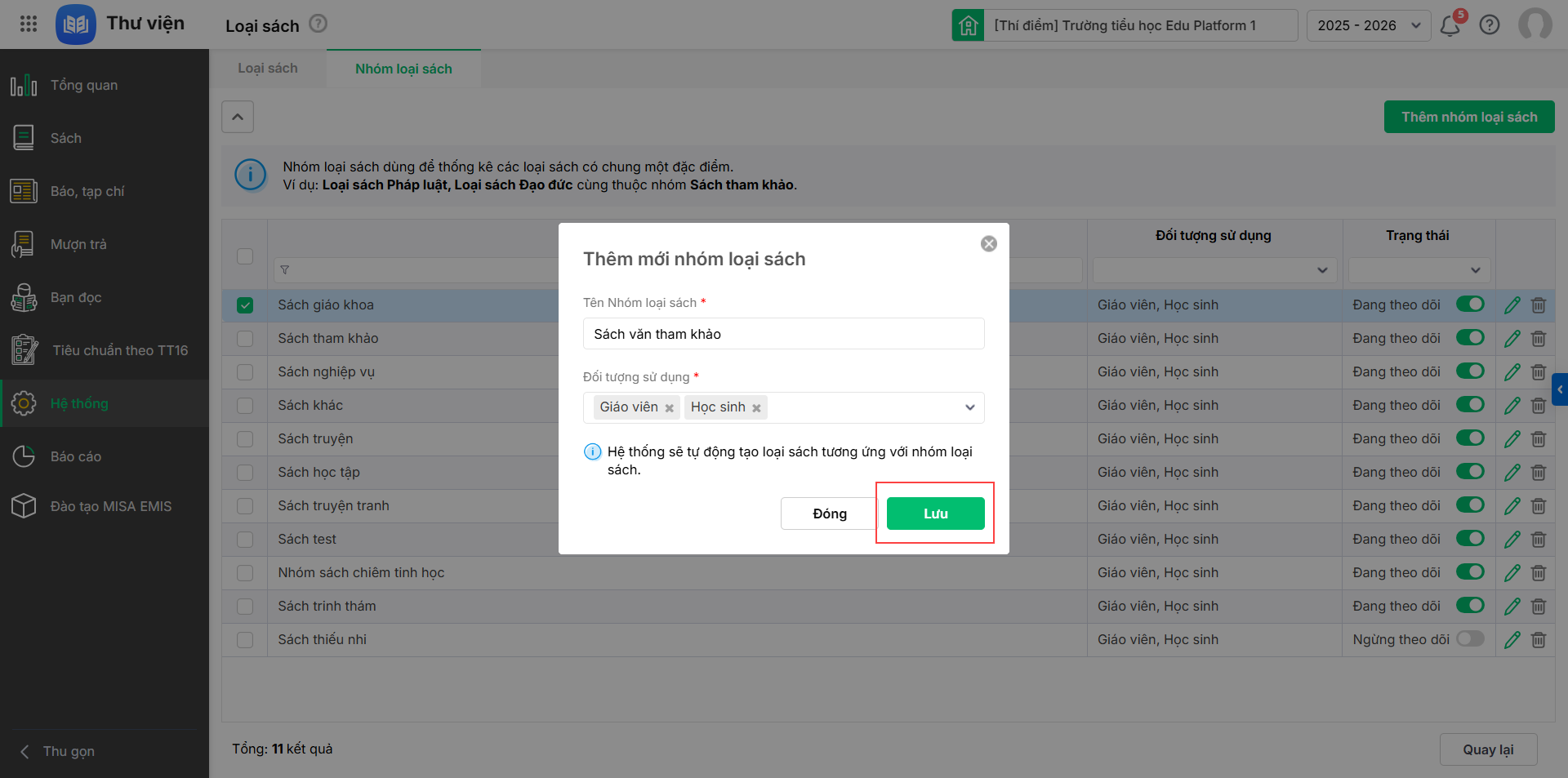The width and height of the screenshot is (1568, 778).
Task: Open the Trạng thái filter dropdown
Action: click(1419, 270)
